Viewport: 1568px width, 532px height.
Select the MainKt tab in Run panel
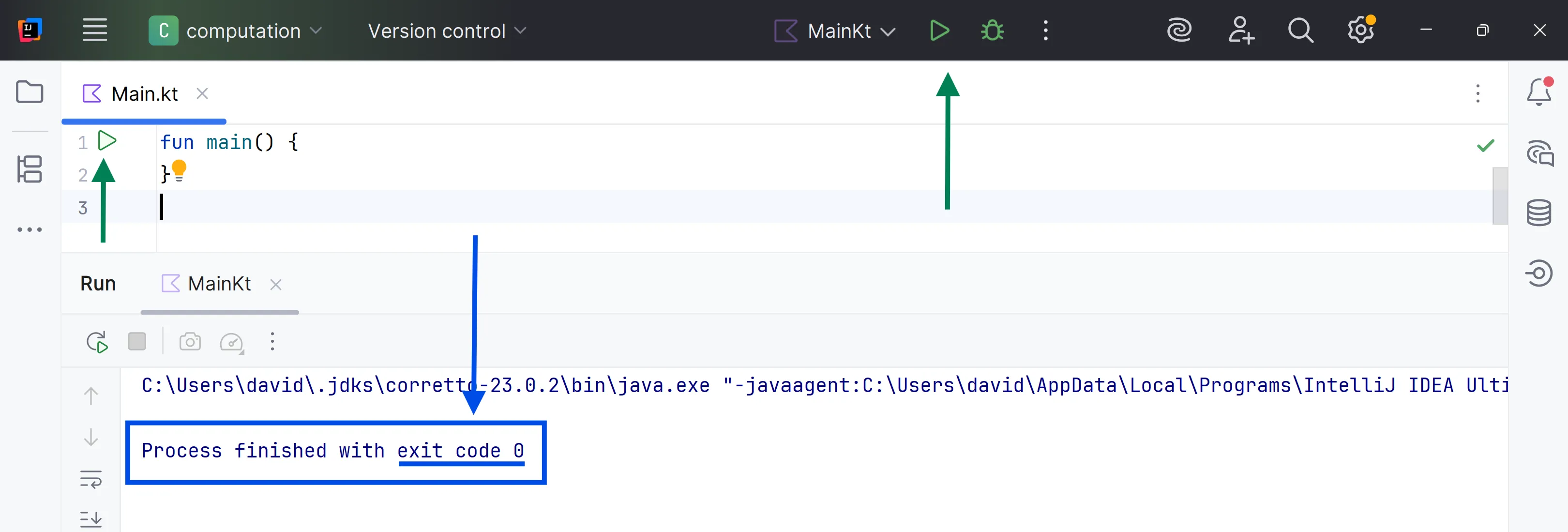click(x=219, y=284)
